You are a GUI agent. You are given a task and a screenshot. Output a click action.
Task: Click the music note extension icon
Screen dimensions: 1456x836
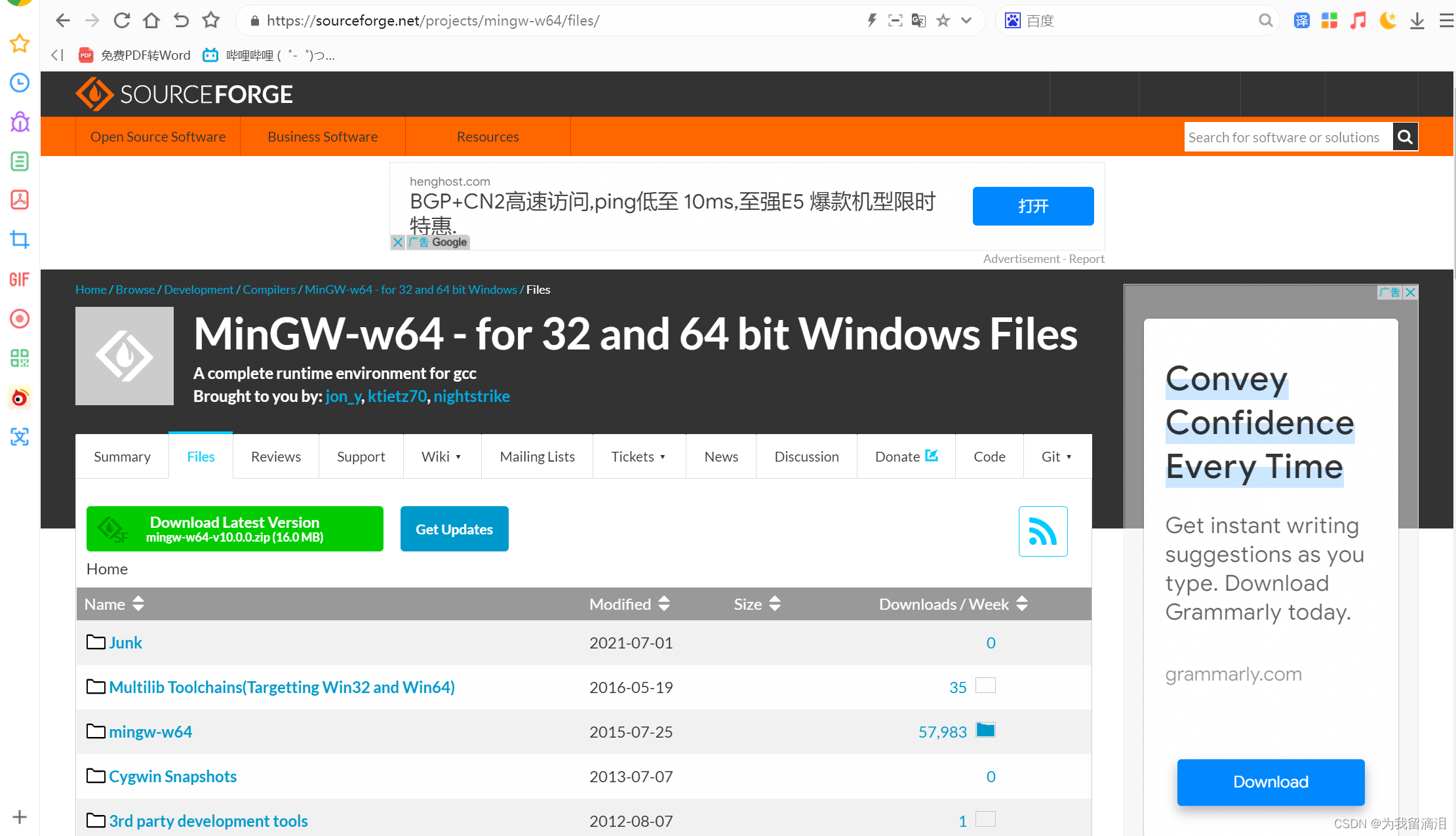[1358, 20]
